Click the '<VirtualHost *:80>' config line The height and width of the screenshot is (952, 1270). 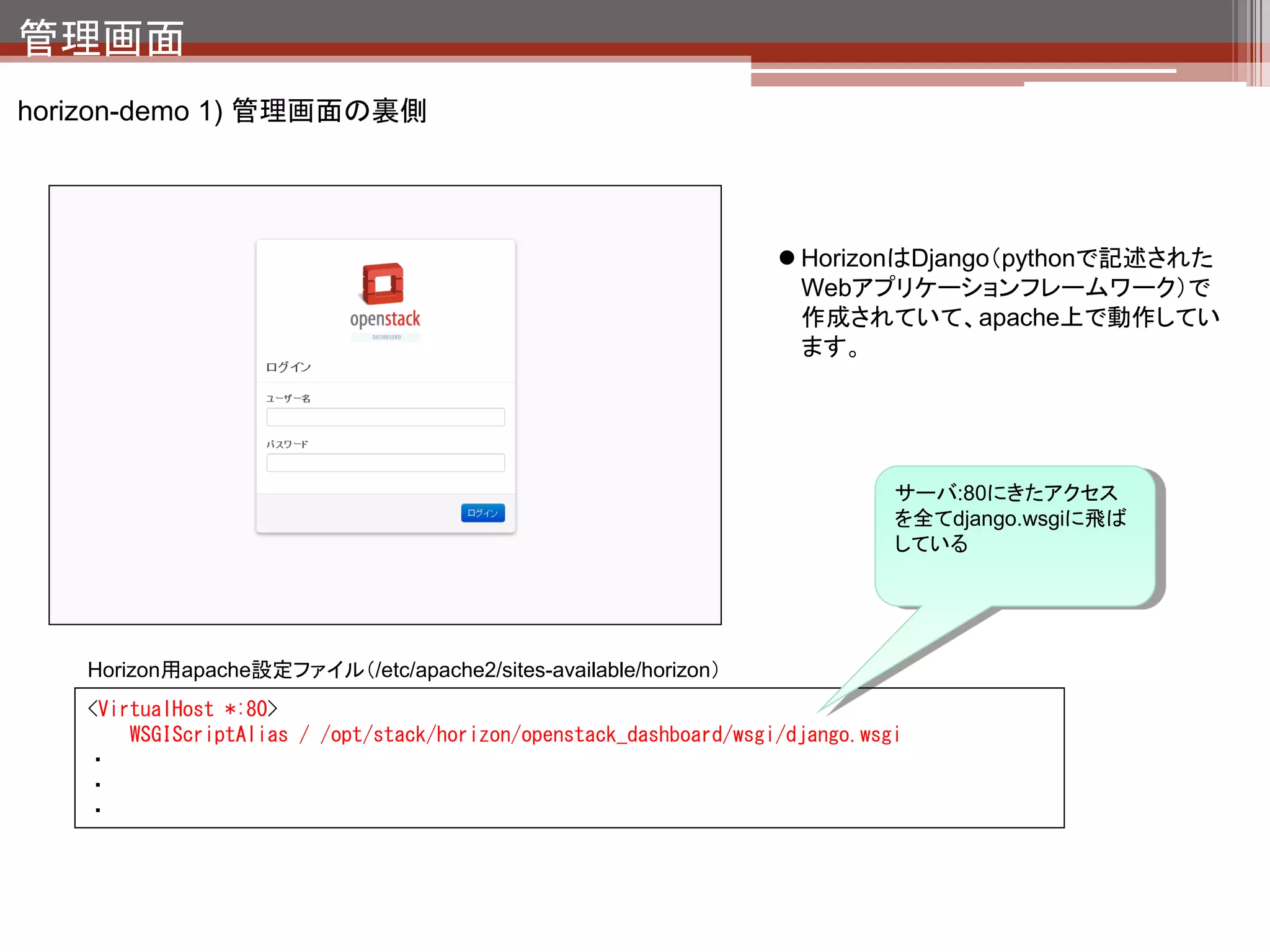pos(182,708)
